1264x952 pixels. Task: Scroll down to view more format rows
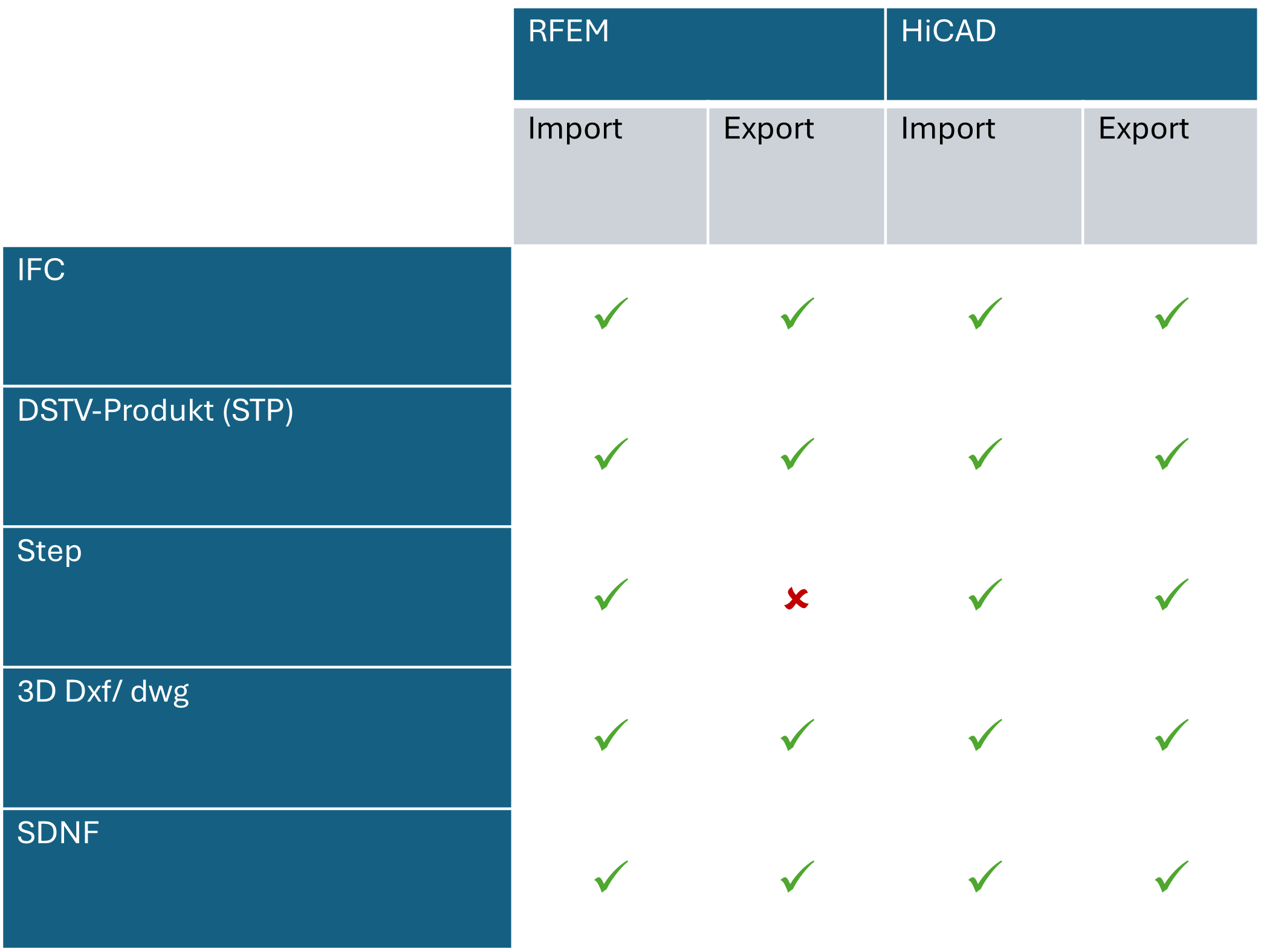tap(632, 900)
